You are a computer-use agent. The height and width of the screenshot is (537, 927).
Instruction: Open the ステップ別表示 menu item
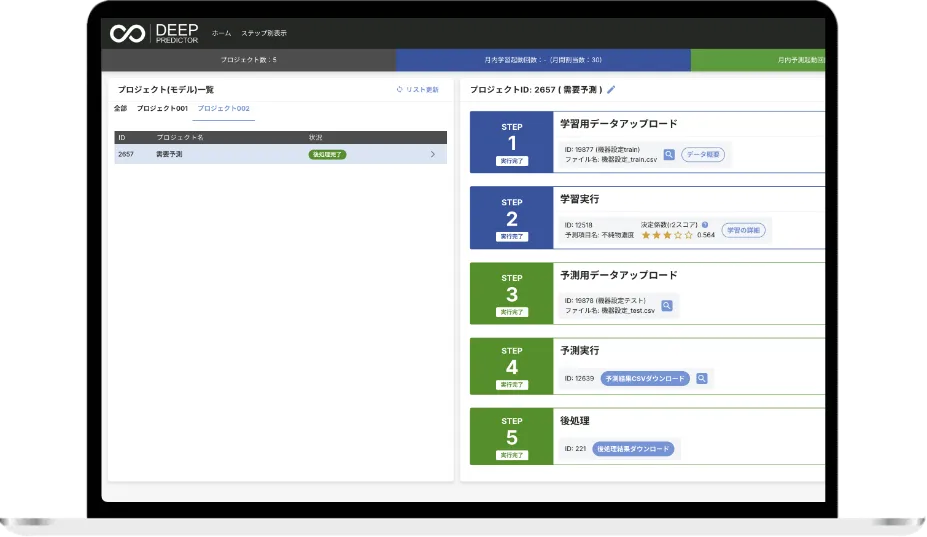coord(264,33)
